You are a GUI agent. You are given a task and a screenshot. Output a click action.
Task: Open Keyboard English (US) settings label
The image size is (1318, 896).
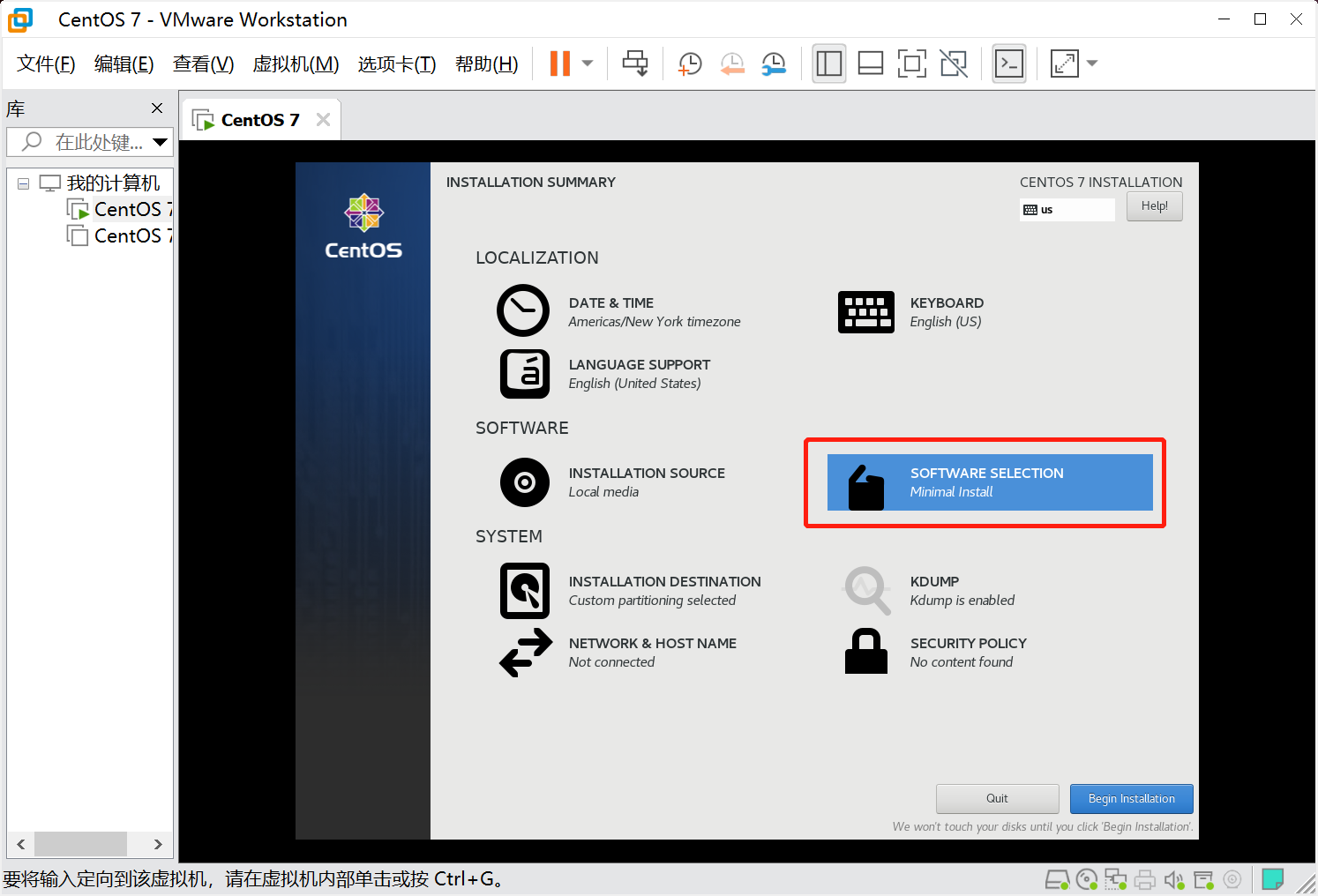pos(947,312)
